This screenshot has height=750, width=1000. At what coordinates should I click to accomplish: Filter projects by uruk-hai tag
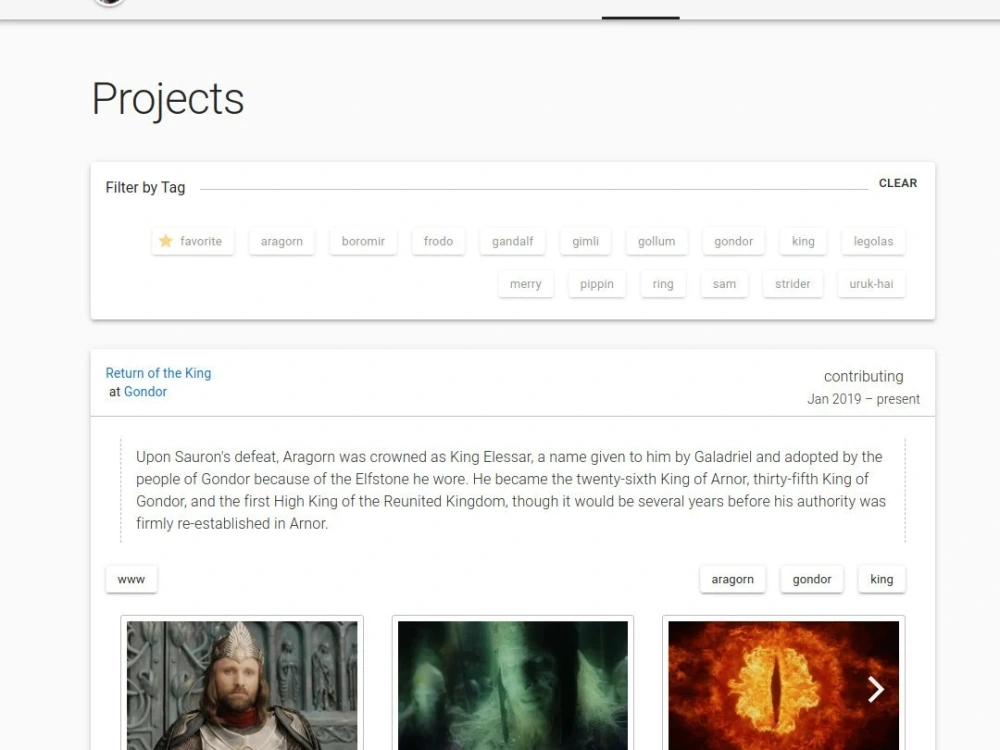pos(871,284)
